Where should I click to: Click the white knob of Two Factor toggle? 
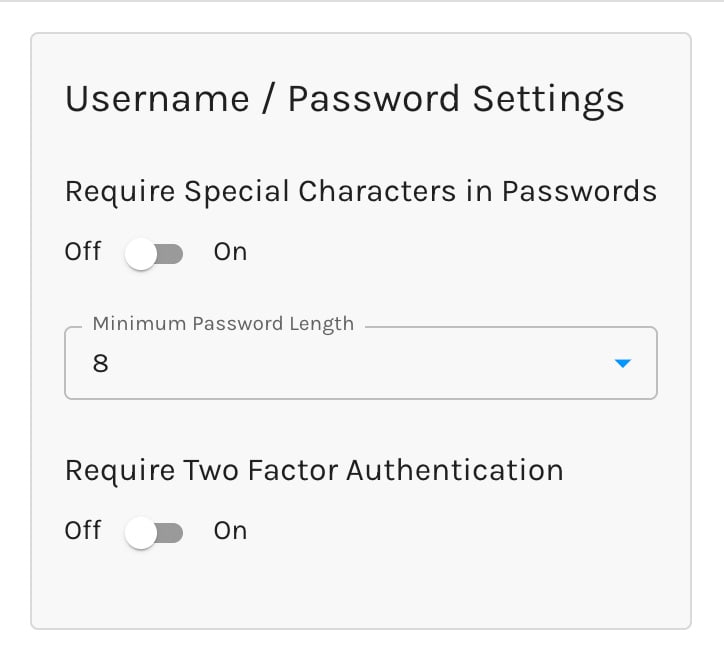(x=141, y=533)
